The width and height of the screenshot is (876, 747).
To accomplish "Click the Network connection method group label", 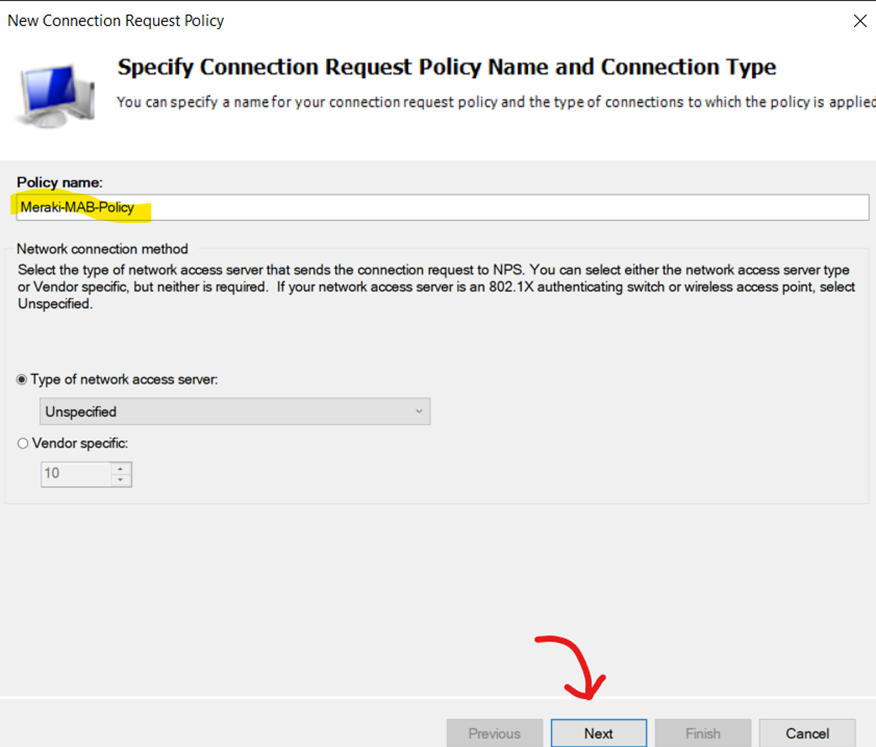I will point(102,249).
